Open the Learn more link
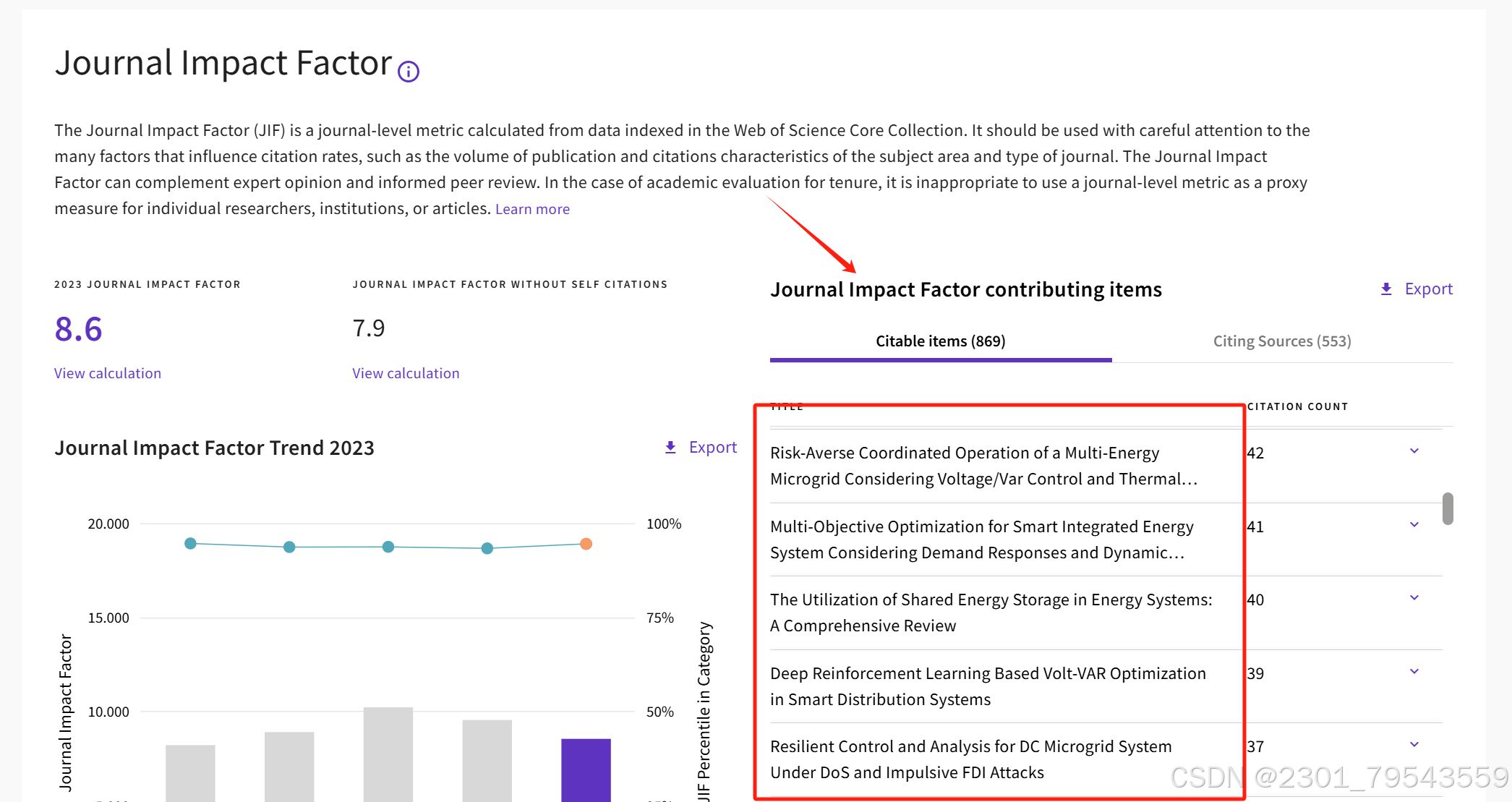Viewport: 1512px width, 802px height. (x=532, y=209)
